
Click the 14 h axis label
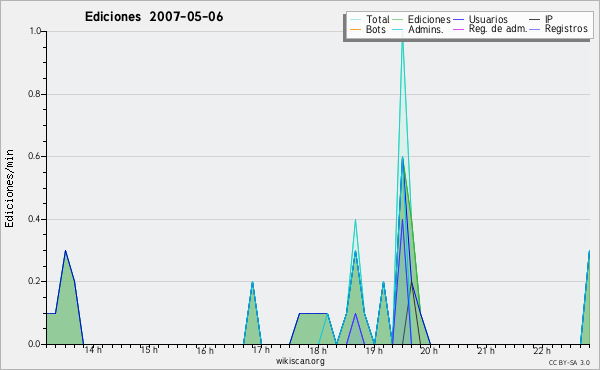[x=93, y=350]
